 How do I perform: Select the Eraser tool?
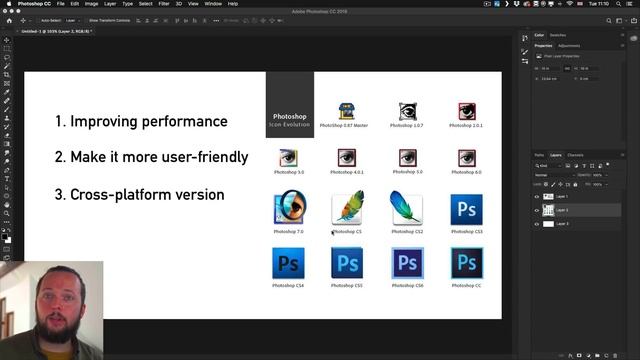[7, 135]
